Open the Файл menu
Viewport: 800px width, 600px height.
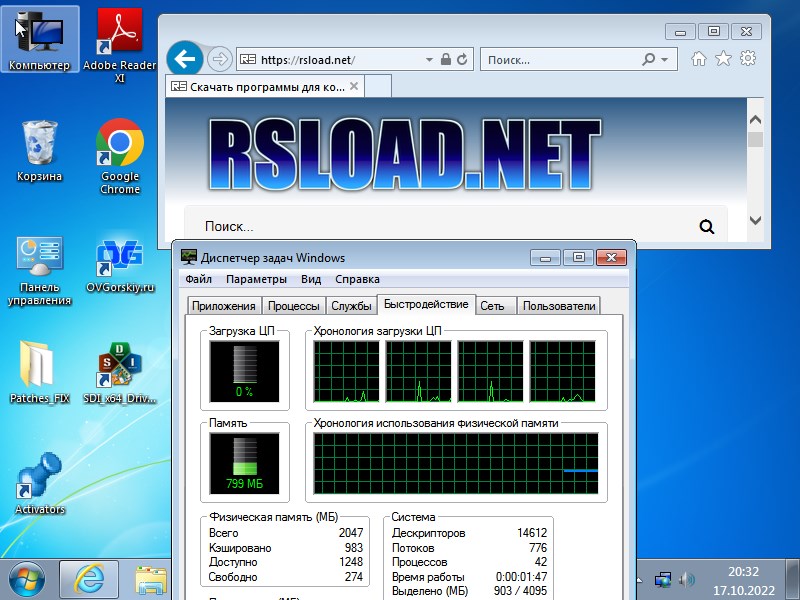[198, 279]
